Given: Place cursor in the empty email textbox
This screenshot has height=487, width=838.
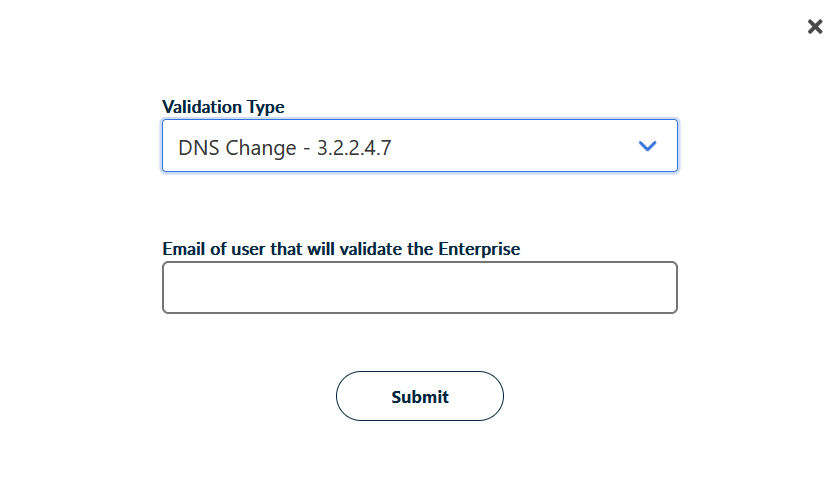Looking at the screenshot, I should 419,288.
